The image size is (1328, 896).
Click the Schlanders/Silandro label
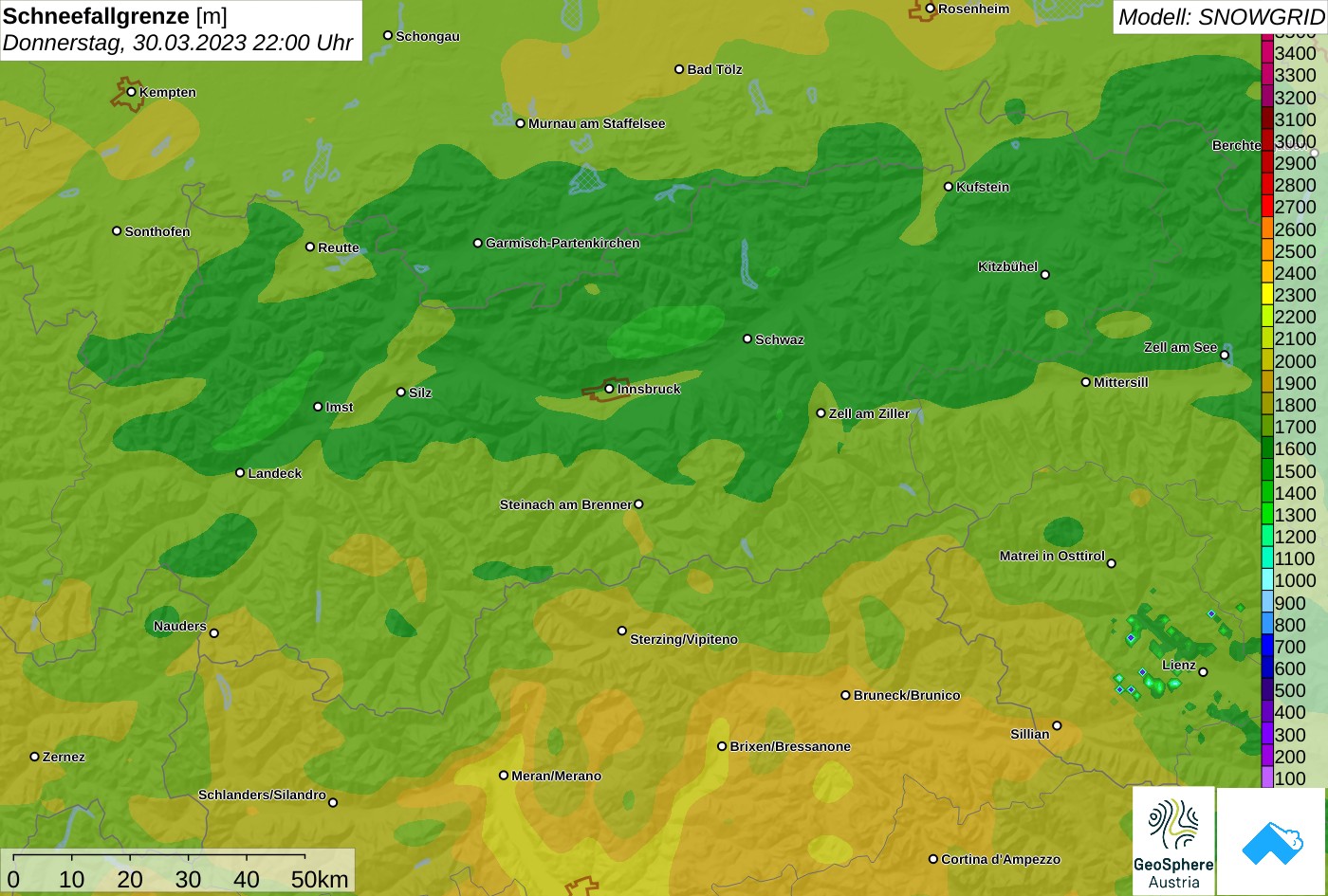coord(262,795)
